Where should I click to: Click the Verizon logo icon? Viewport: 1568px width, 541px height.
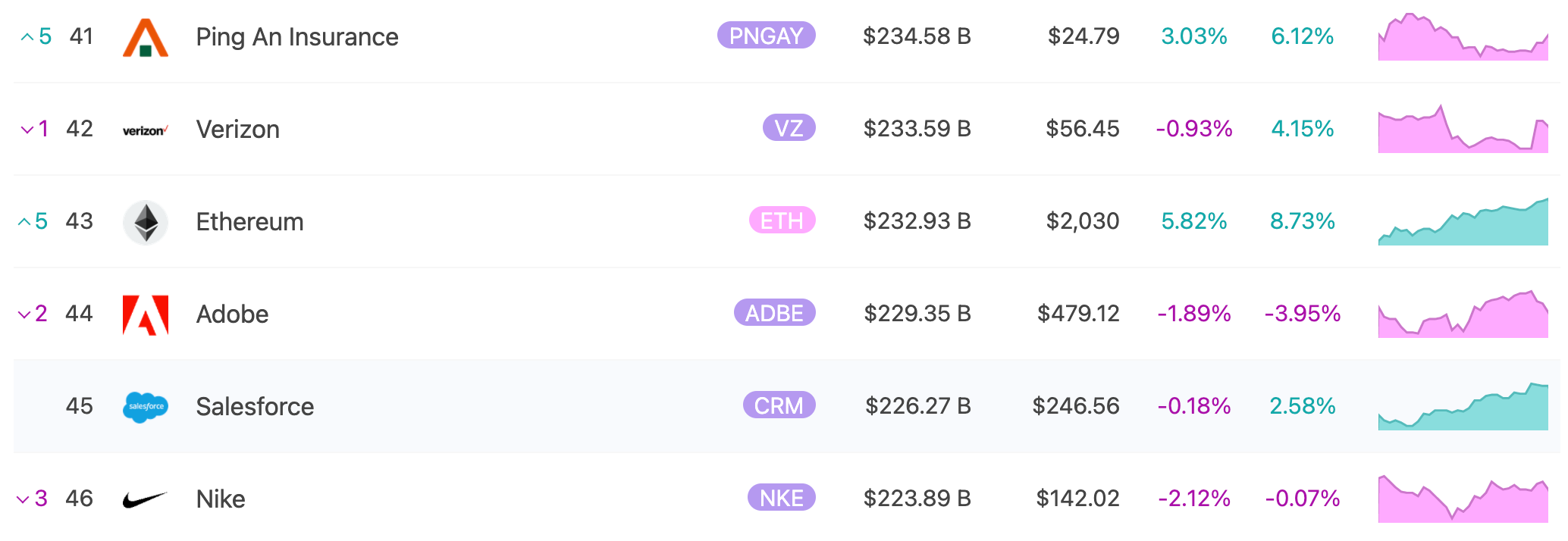146,130
